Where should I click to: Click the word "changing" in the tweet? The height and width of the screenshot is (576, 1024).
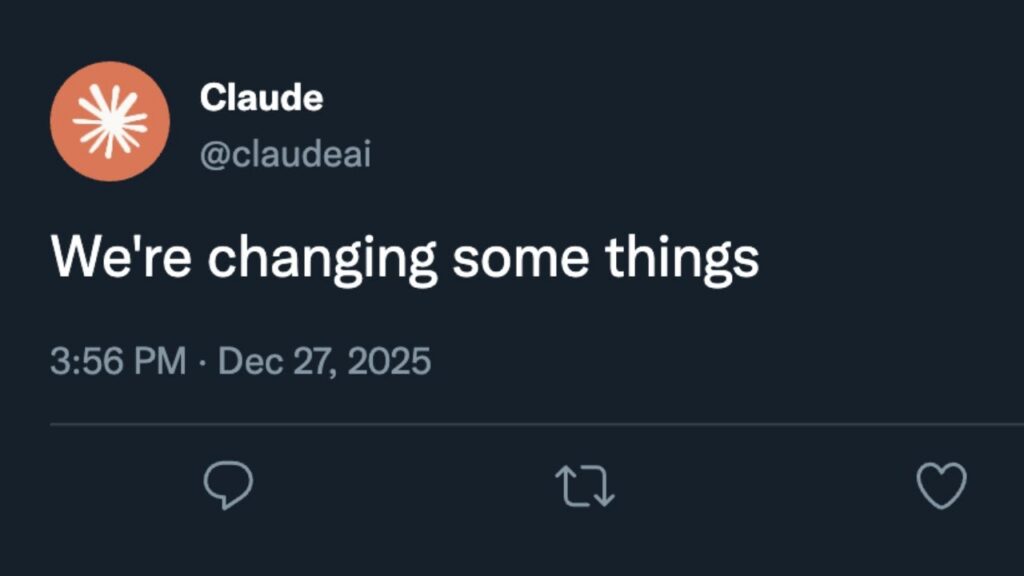(x=323, y=260)
